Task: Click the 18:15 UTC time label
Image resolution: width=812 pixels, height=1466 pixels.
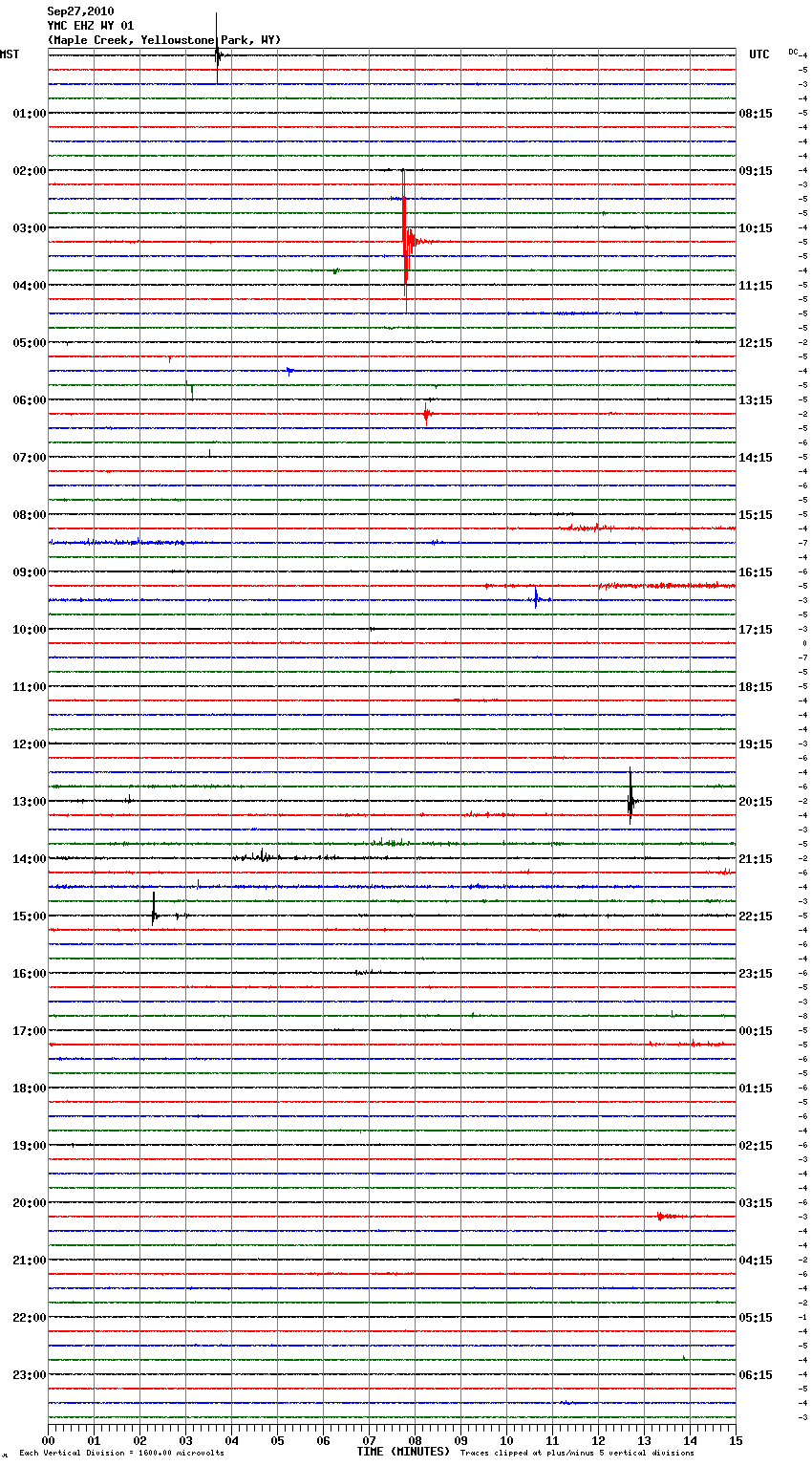Action: click(x=756, y=687)
